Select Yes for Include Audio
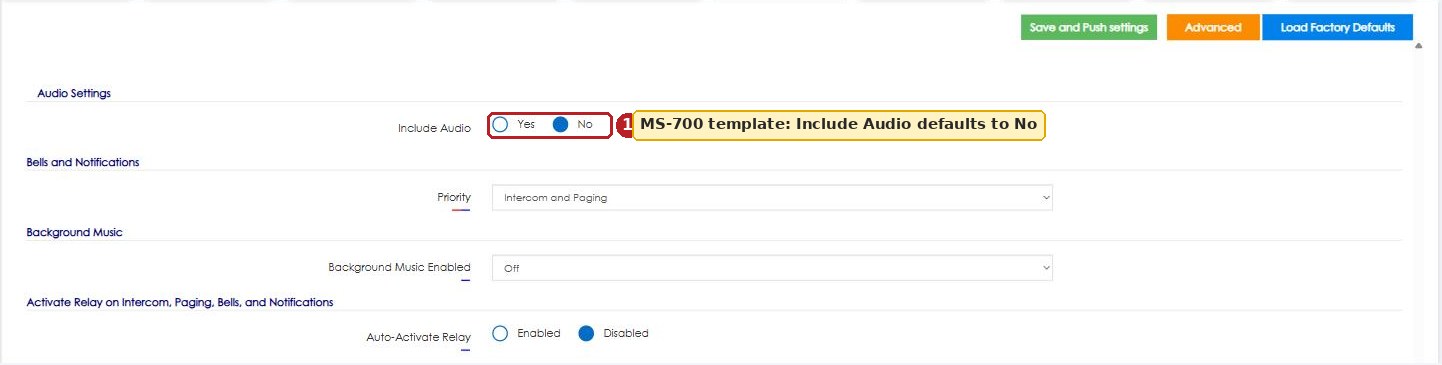1442x365 pixels. click(501, 125)
